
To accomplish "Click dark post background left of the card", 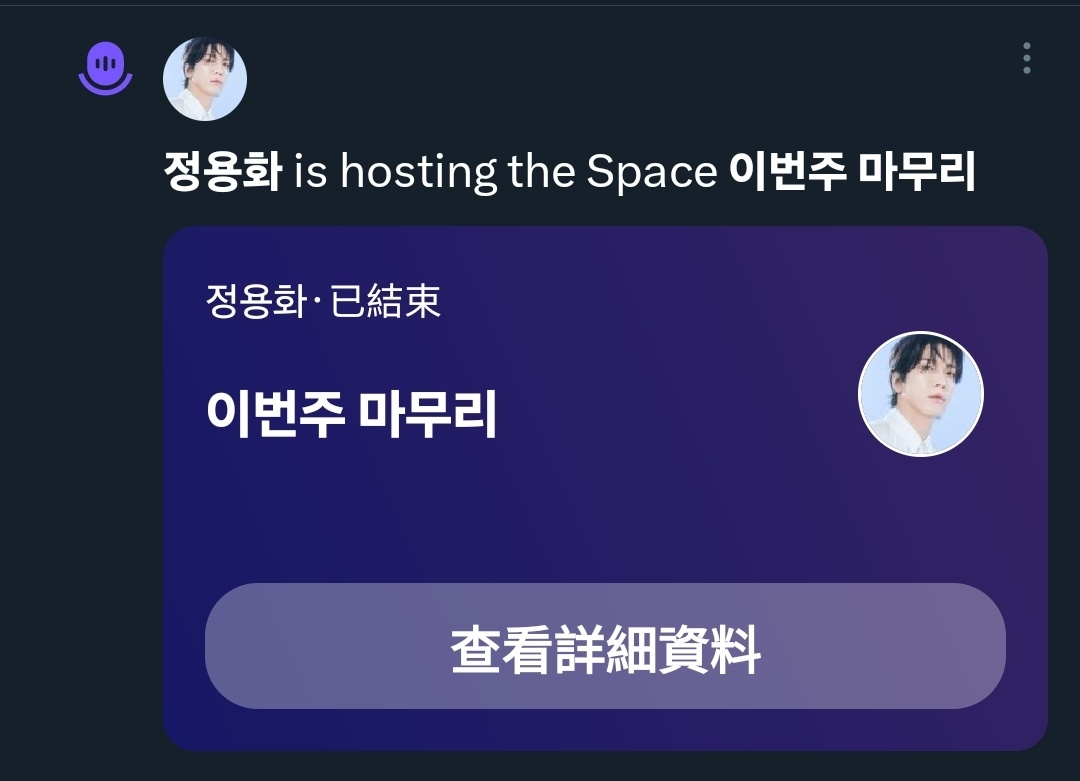I will point(81,482).
